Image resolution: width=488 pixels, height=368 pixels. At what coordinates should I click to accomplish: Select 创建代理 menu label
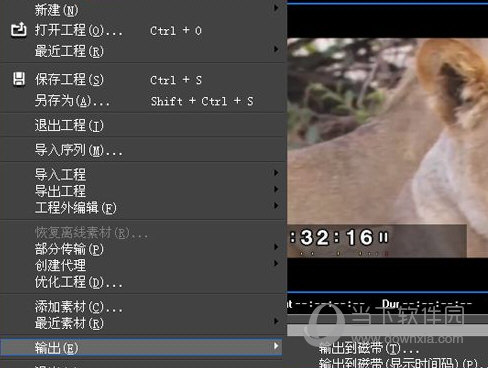tap(60, 265)
